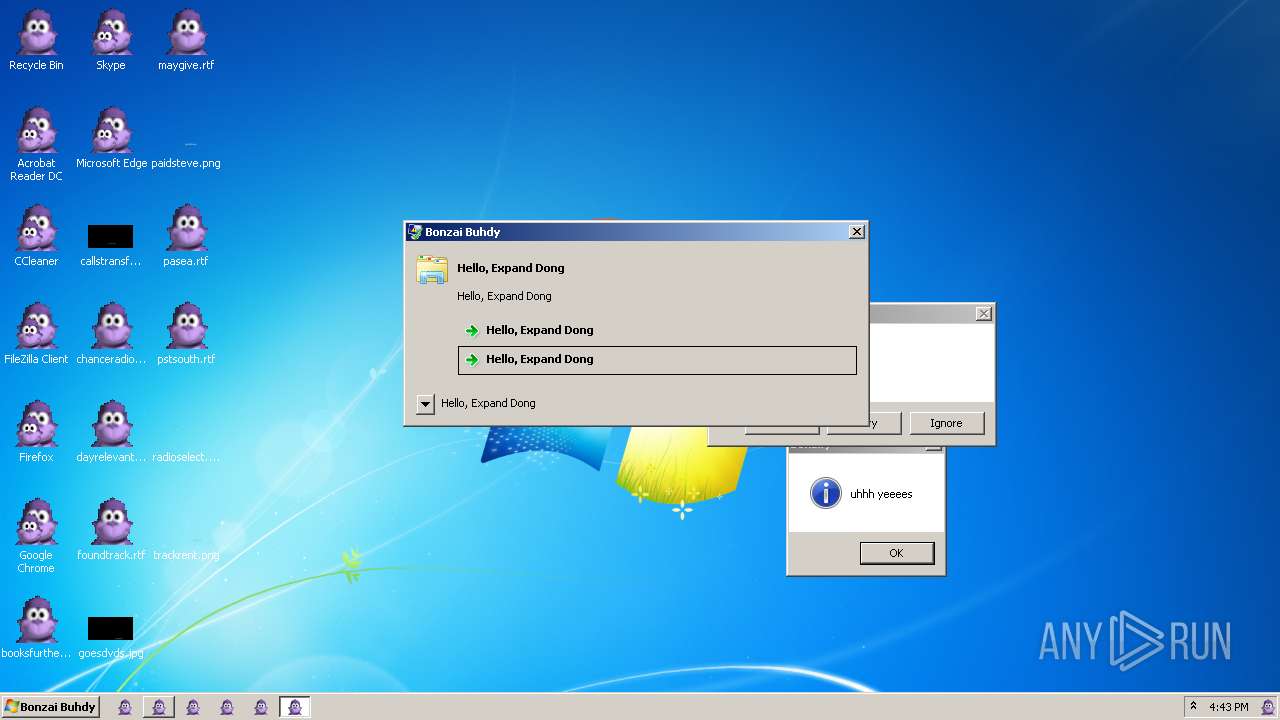Open FileZilla Client desktop shortcut
1280x720 pixels.
pyautogui.click(x=36, y=335)
